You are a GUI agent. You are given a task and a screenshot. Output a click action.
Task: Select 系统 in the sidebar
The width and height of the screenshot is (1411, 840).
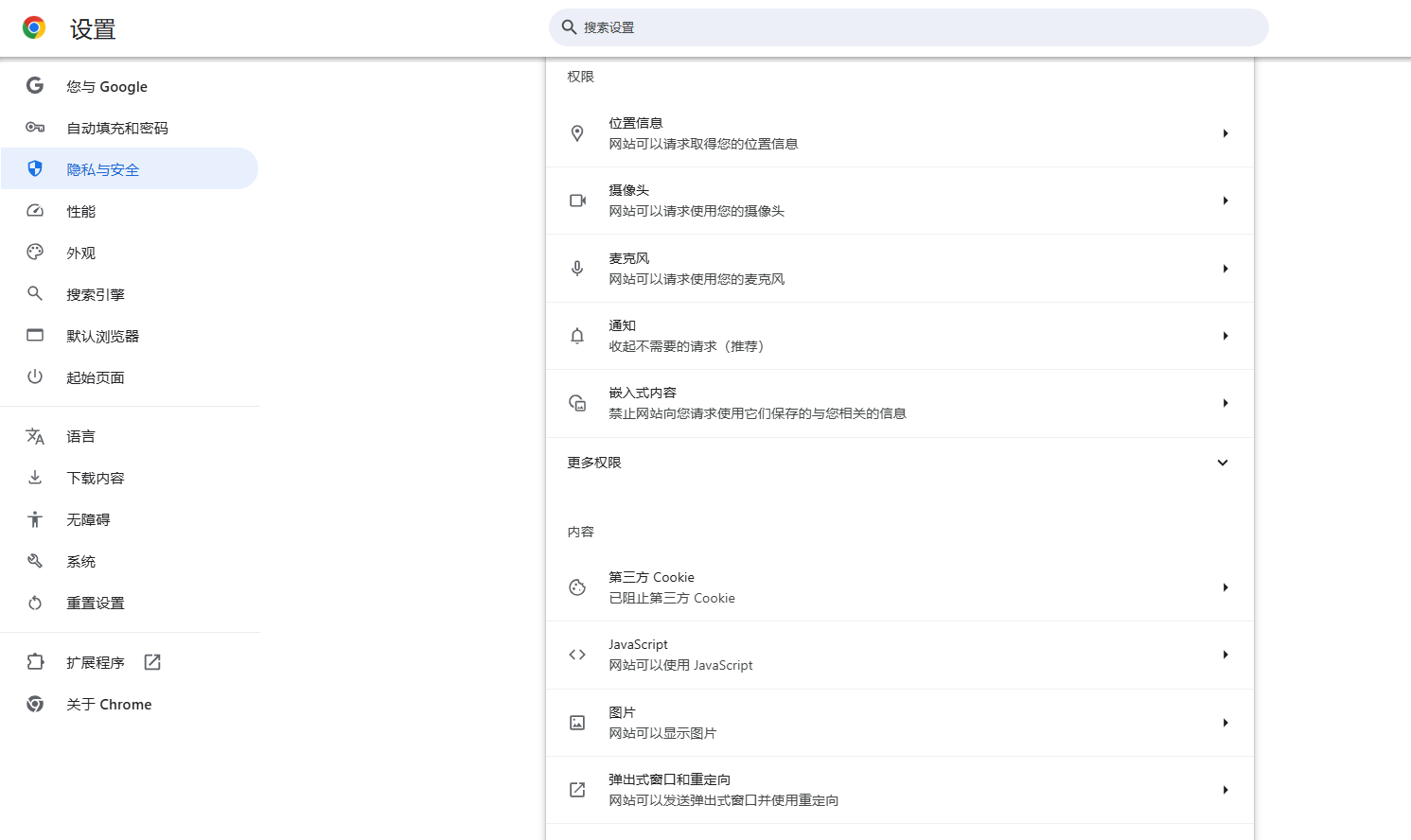coord(129,561)
